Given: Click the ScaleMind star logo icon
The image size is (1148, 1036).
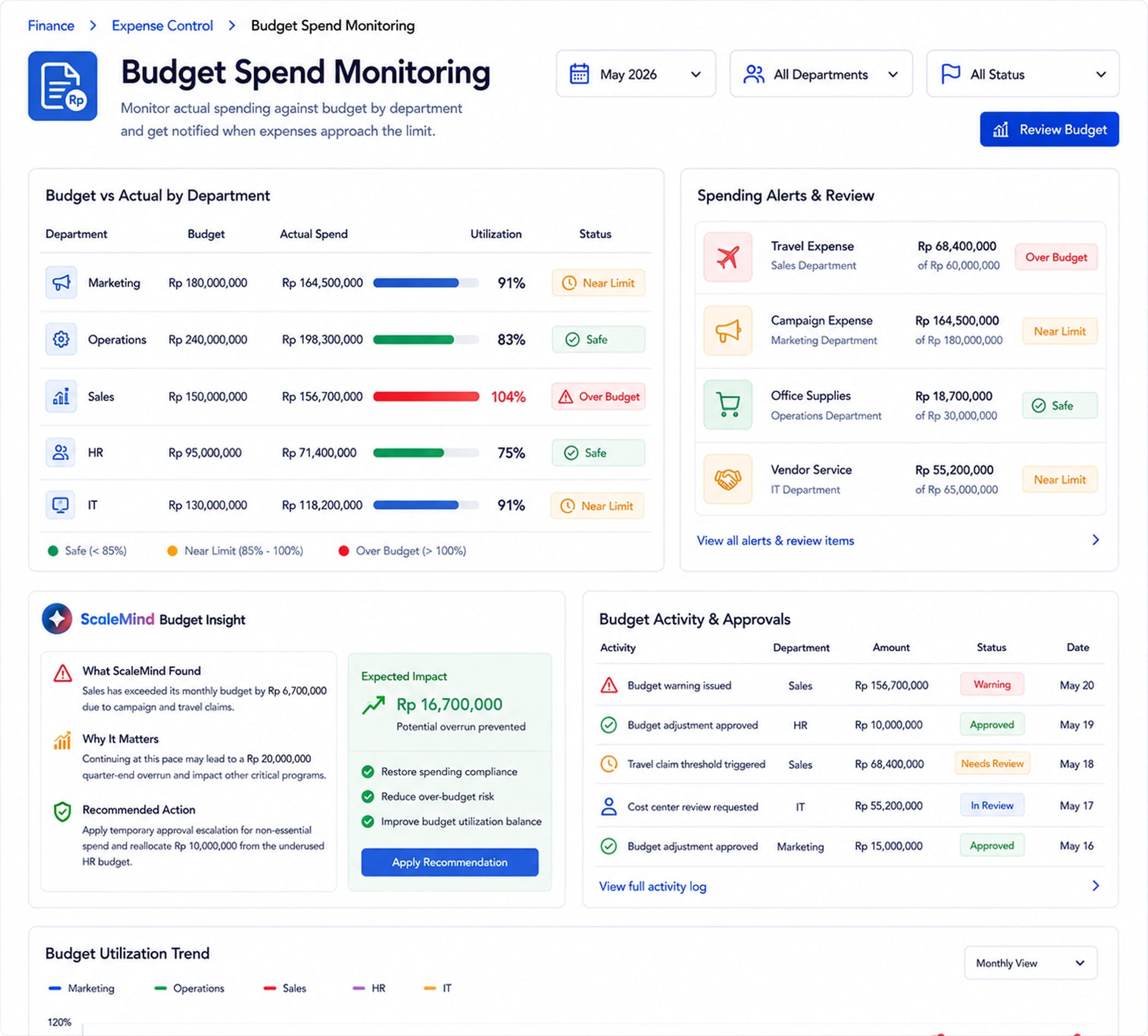Looking at the screenshot, I should (x=57, y=618).
